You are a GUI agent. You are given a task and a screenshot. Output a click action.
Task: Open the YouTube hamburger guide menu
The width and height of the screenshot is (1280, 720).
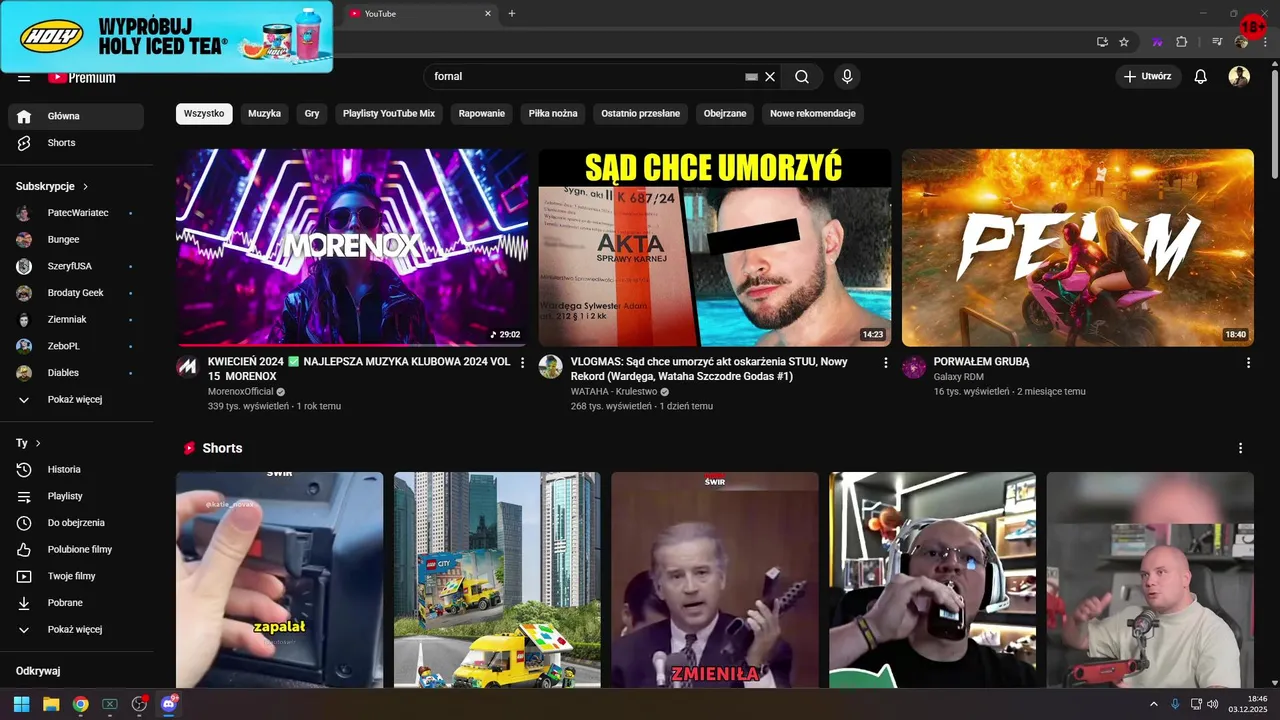point(24,78)
